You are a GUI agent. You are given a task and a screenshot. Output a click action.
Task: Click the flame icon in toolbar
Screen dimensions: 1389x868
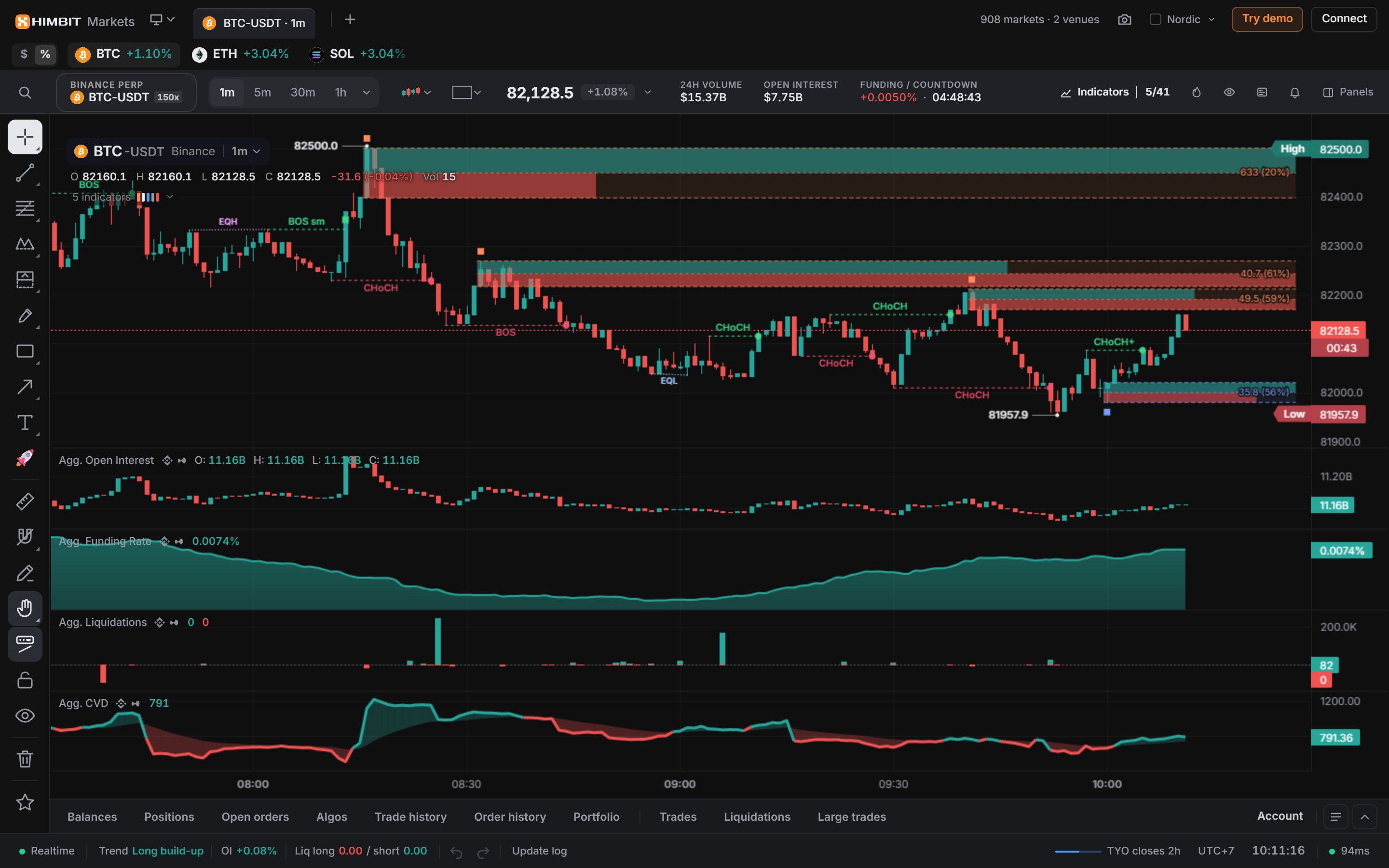click(1196, 93)
